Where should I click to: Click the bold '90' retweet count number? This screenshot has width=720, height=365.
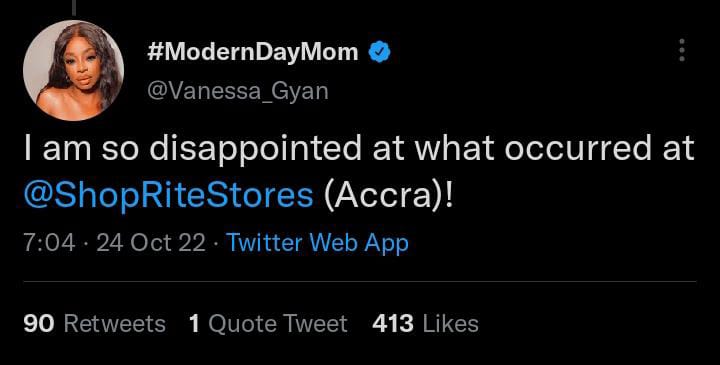(x=39, y=324)
